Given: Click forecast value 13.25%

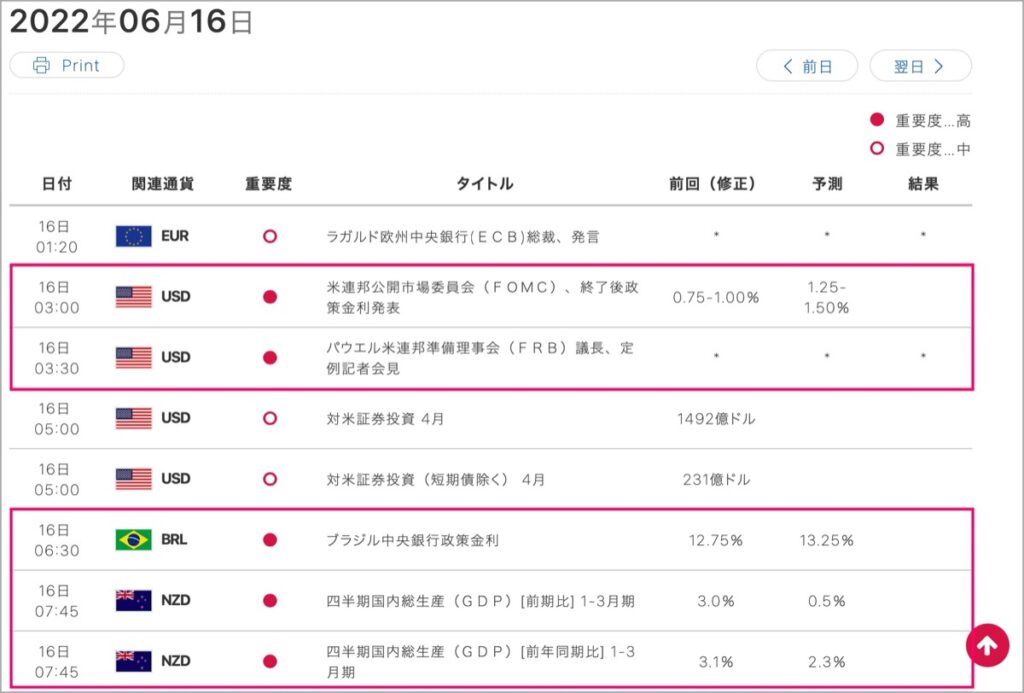Looking at the screenshot, I should pyautogui.click(x=826, y=540).
